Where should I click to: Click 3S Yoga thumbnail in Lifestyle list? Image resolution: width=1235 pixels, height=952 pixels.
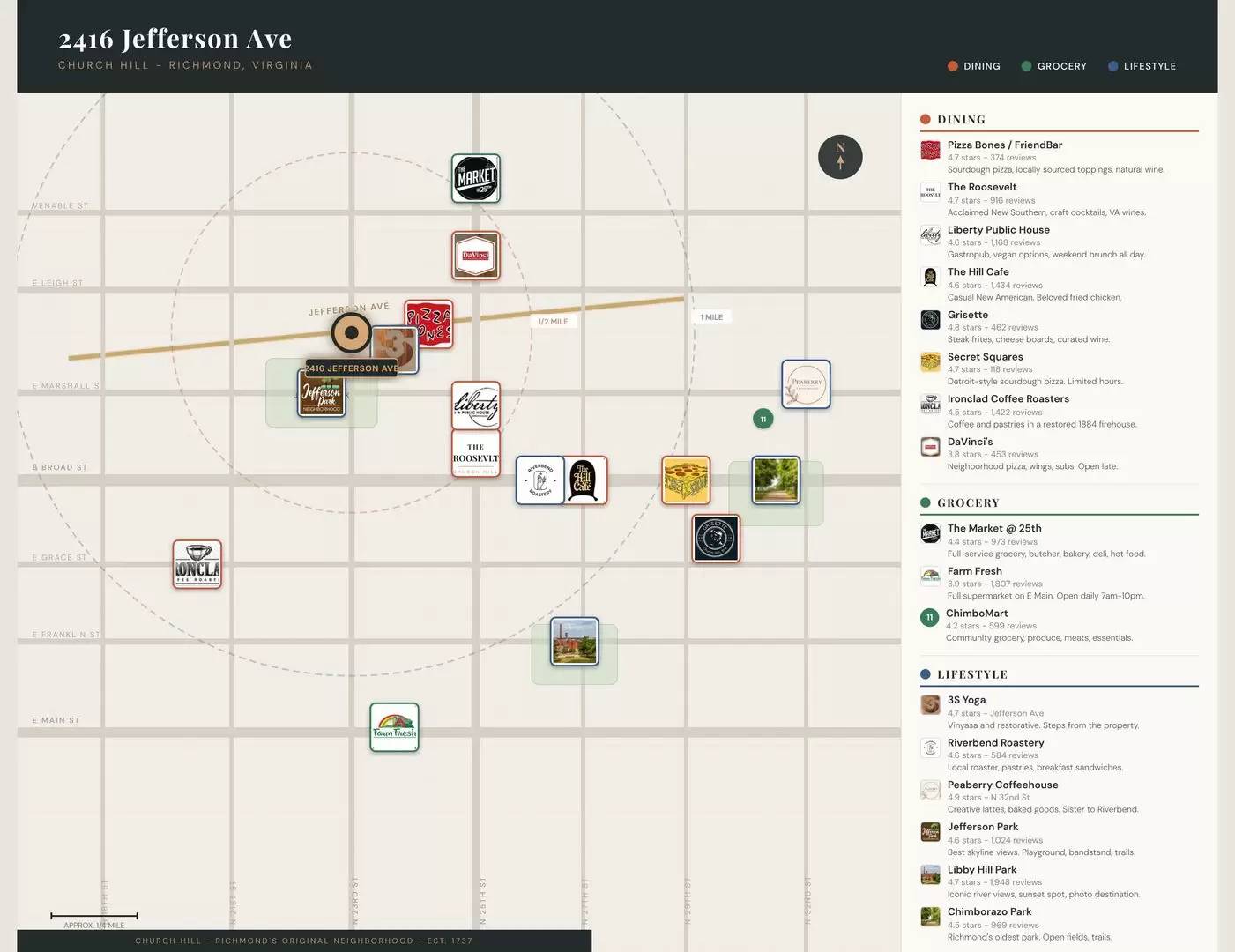[930, 704]
